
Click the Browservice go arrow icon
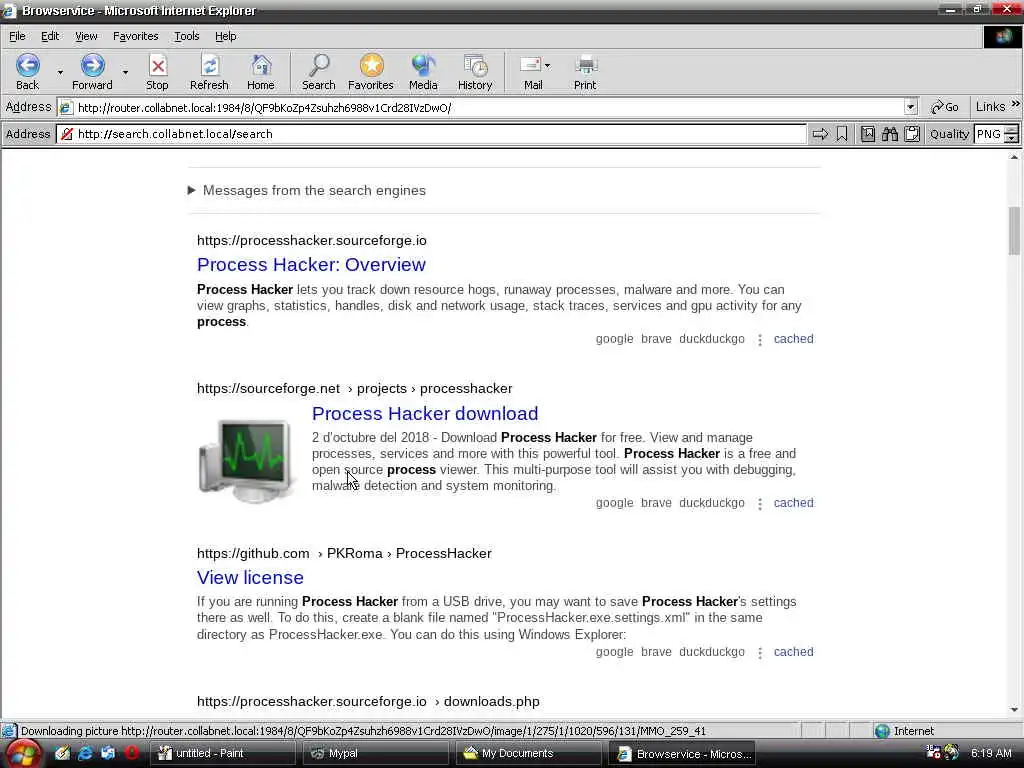click(x=820, y=134)
